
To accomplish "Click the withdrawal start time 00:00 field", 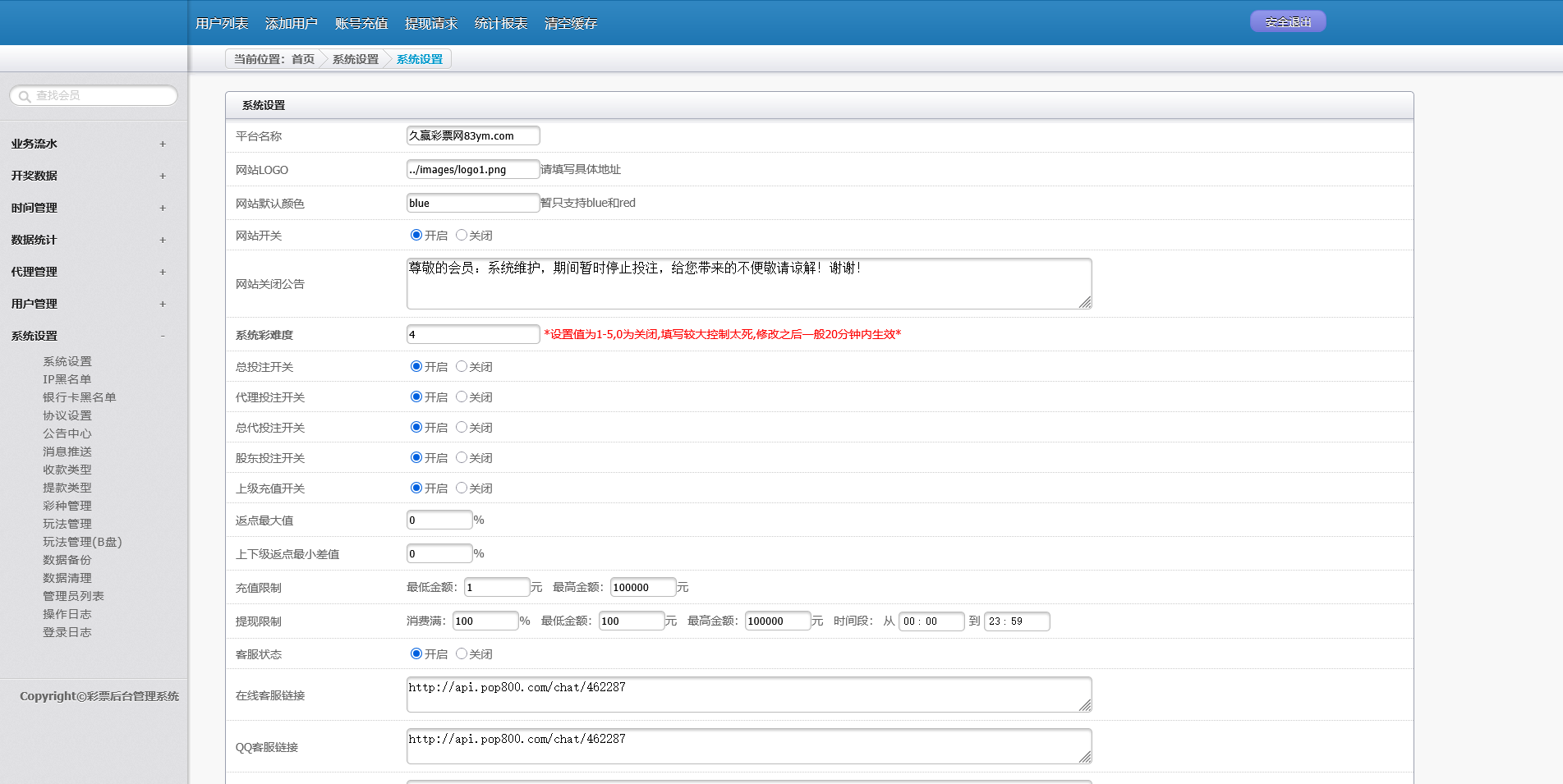I will pos(931,621).
